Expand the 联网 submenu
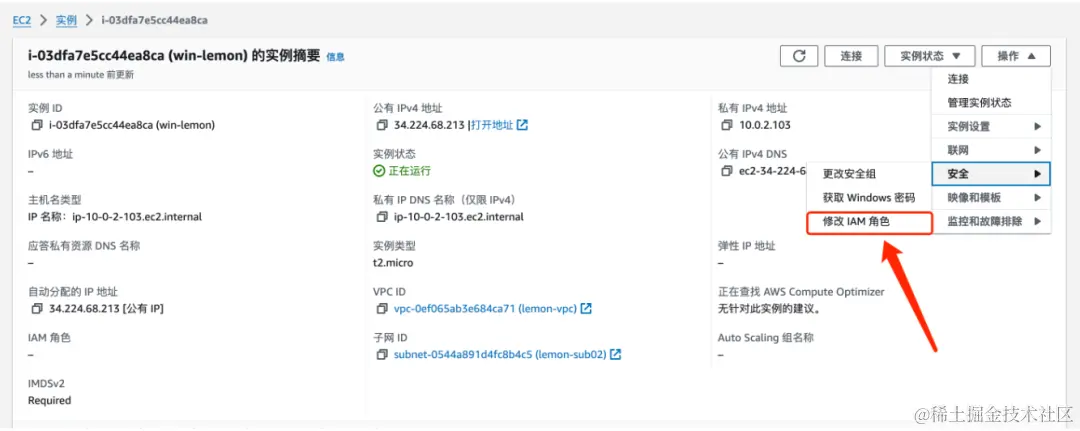The height and width of the screenshot is (431, 1080). point(991,150)
